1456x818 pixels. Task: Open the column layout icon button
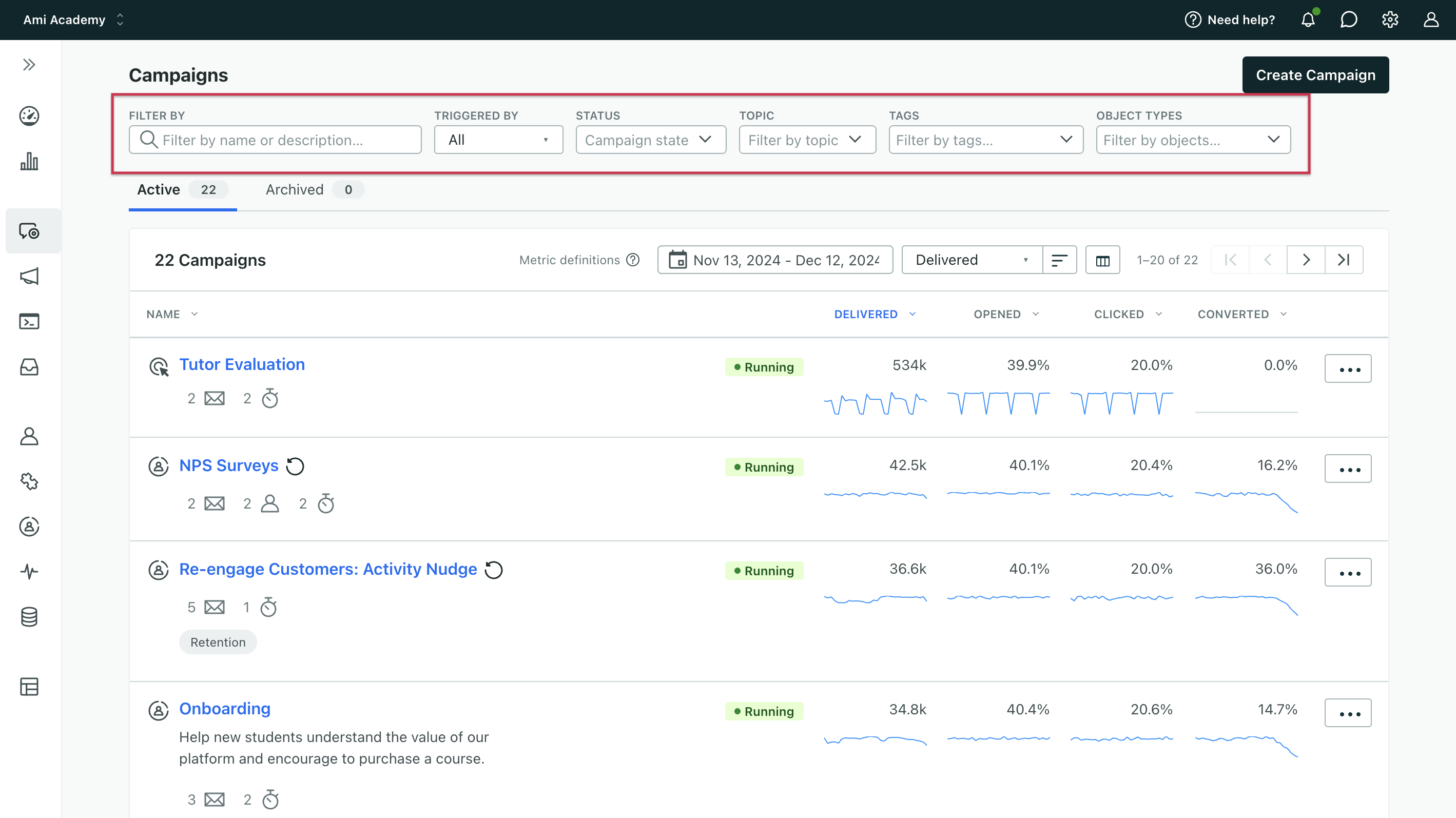tap(1102, 260)
